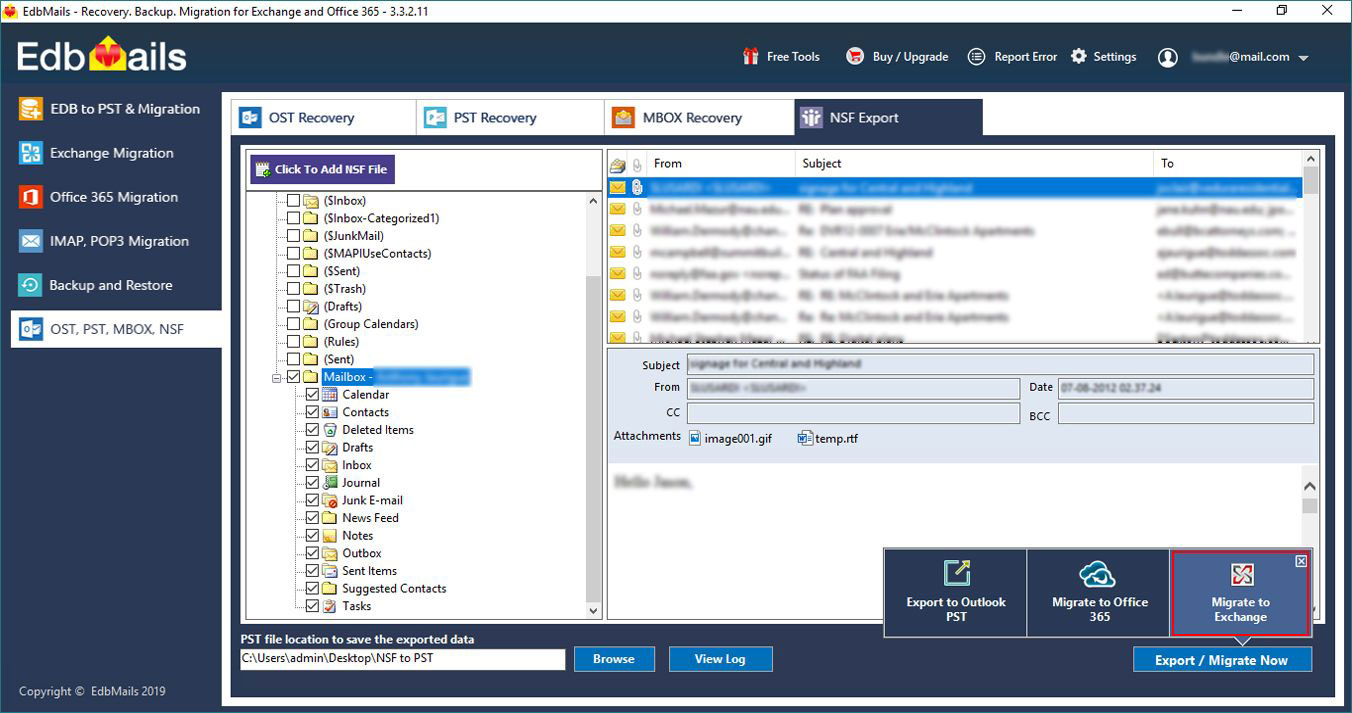The height and width of the screenshot is (713, 1352).
Task: Uncheck the Mailbox root checkbox
Action: (293, 377)
